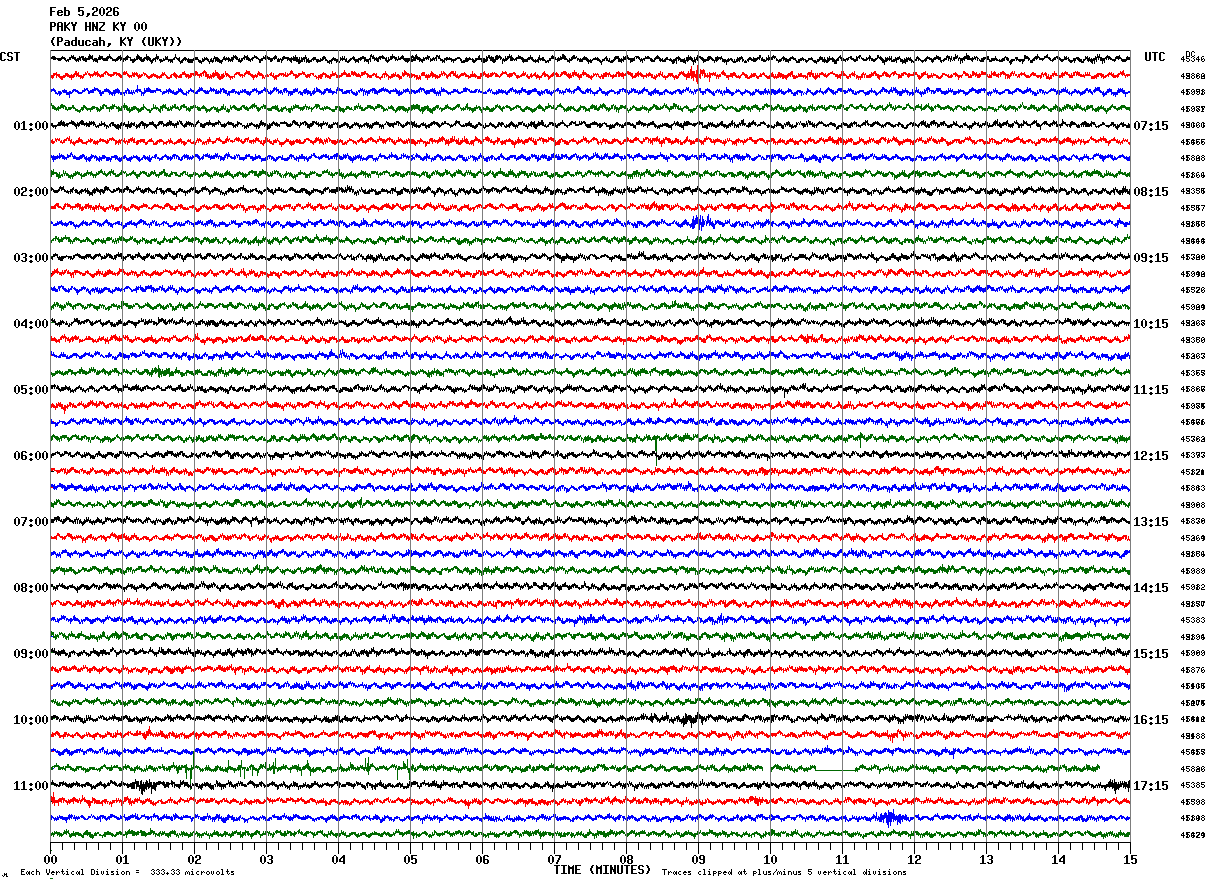Click the "CST" timezone label
1210x886 pixels.
coord(10,57)
